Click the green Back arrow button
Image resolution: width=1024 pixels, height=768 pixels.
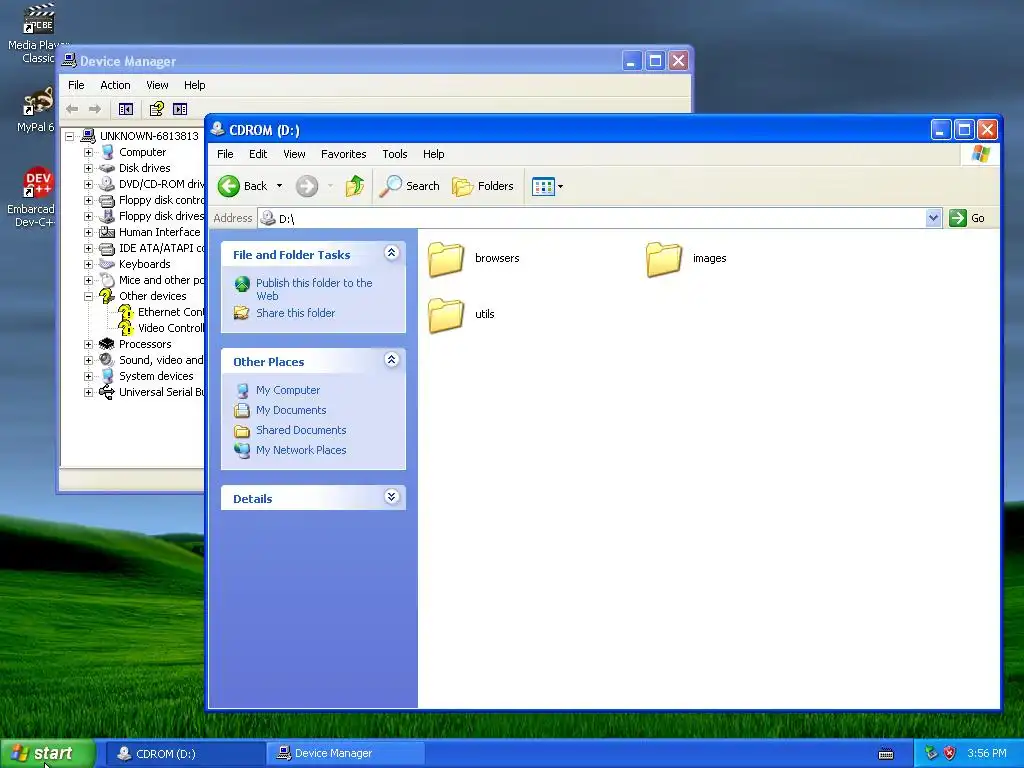pos(242,186)
